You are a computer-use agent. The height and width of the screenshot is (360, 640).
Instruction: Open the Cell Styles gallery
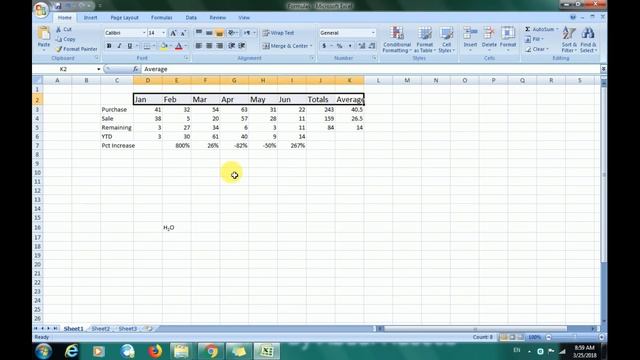(x=447, y=40)
